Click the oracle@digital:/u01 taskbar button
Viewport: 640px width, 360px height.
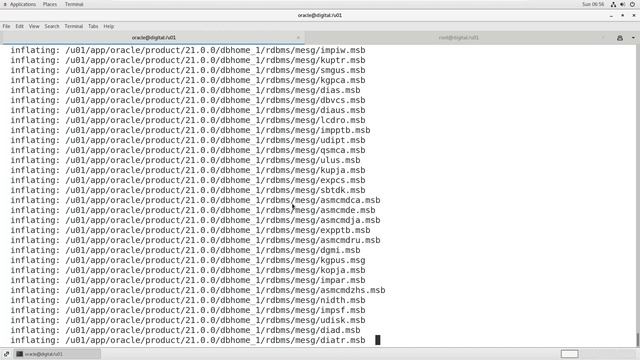coord(57,354)
